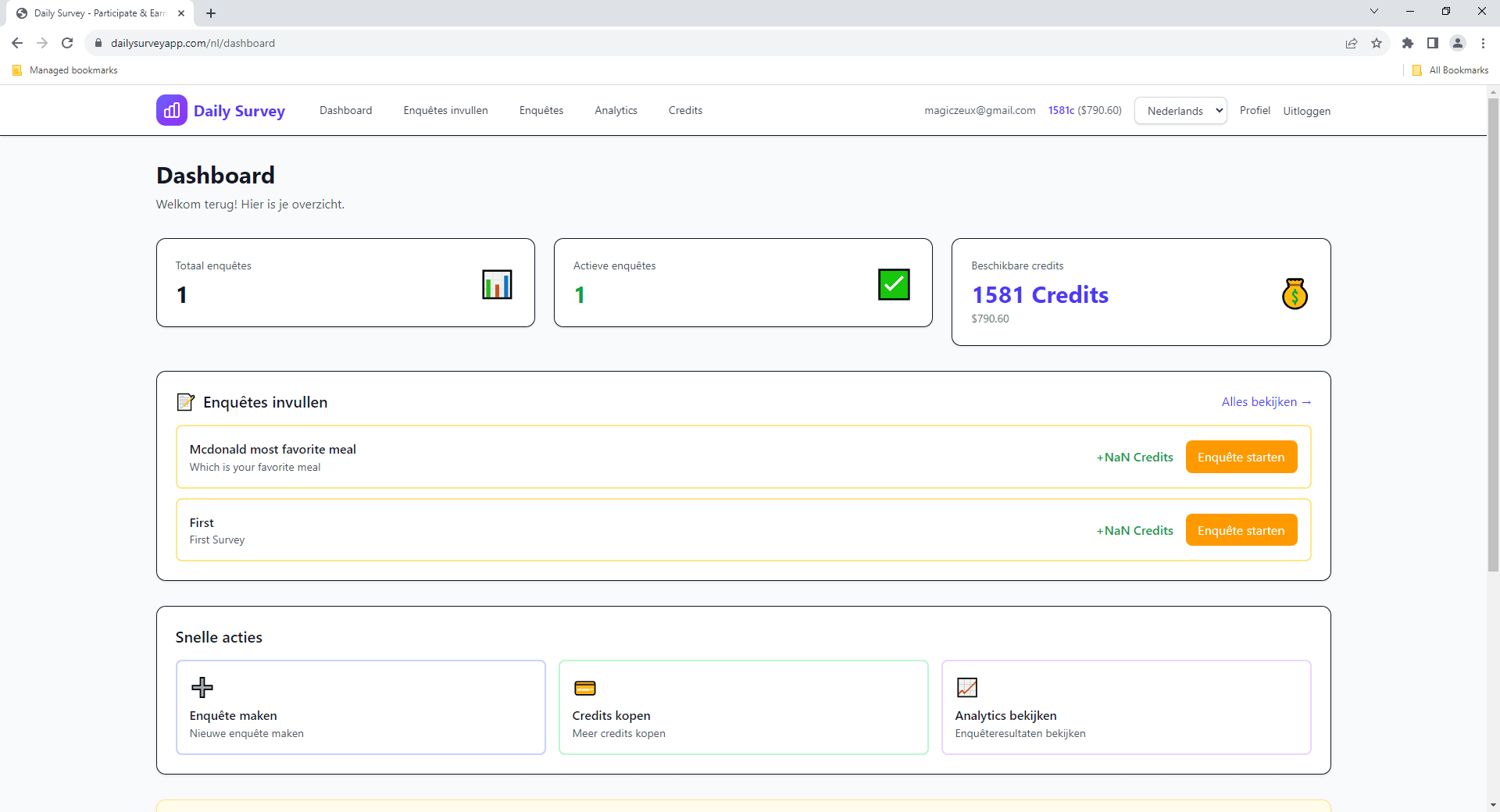Switch to the Analytics section

coord(616,110)
